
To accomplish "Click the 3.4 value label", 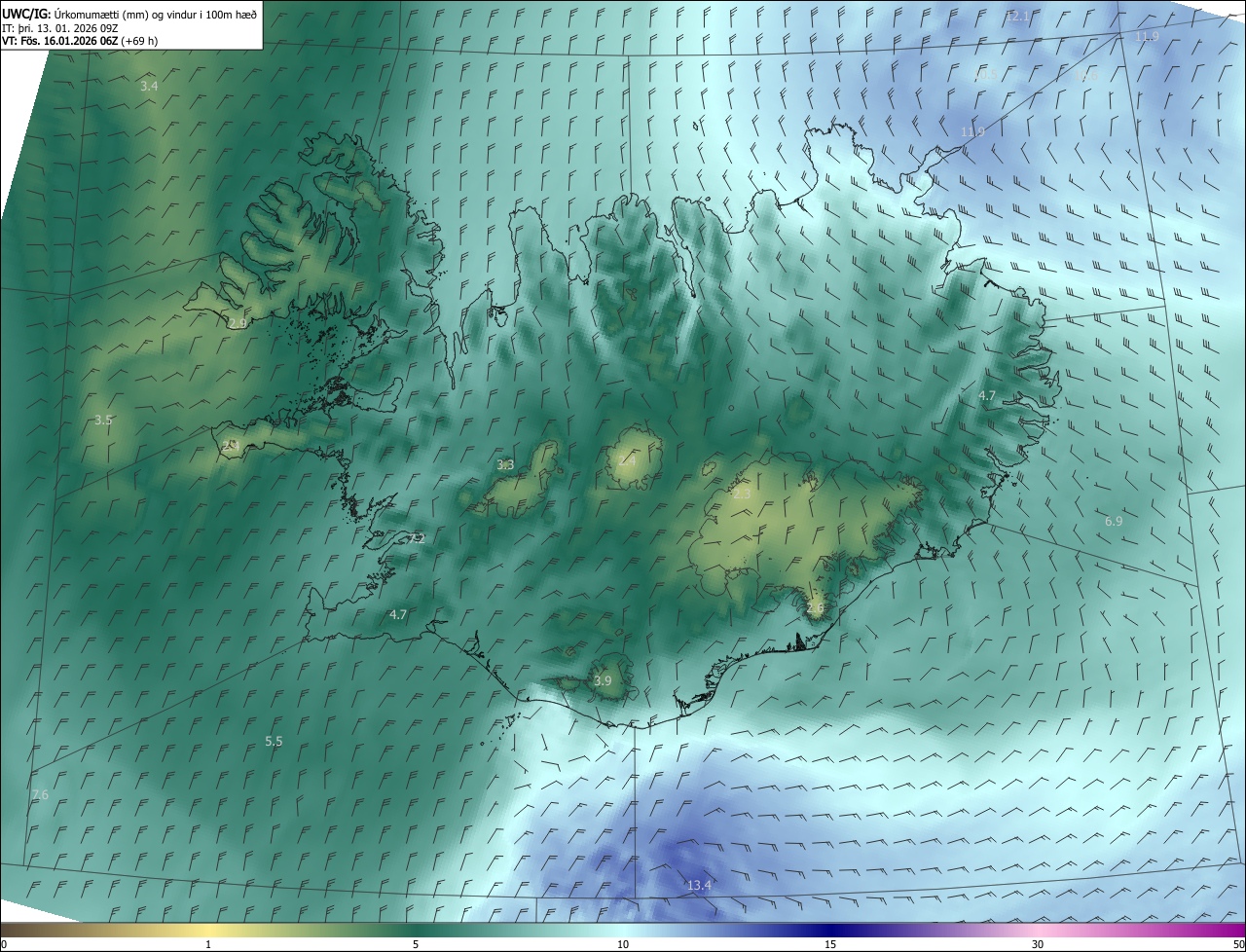I will [x=149, y=87].
